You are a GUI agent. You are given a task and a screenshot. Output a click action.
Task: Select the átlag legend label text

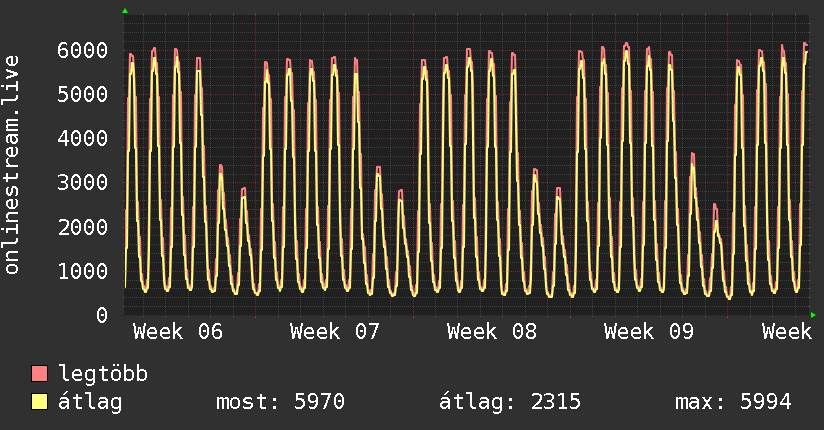pos(90,402)
